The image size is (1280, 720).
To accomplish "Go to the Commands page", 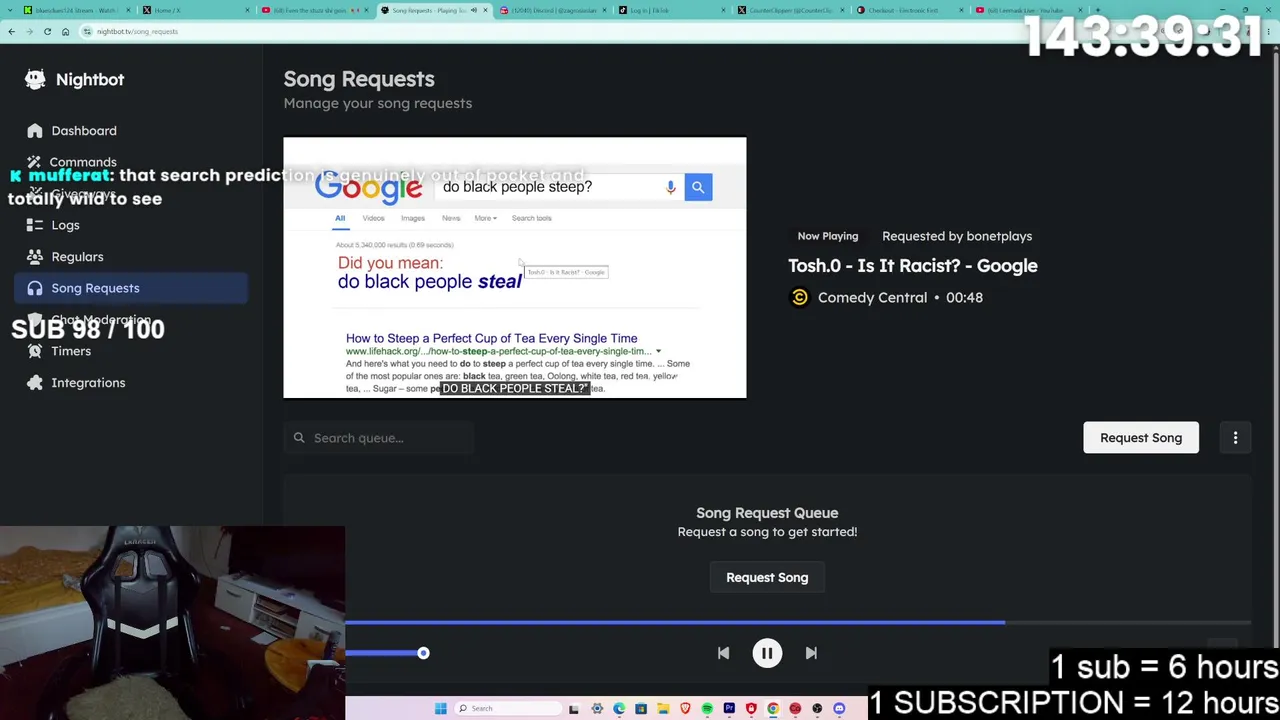I will pos(83,162).
